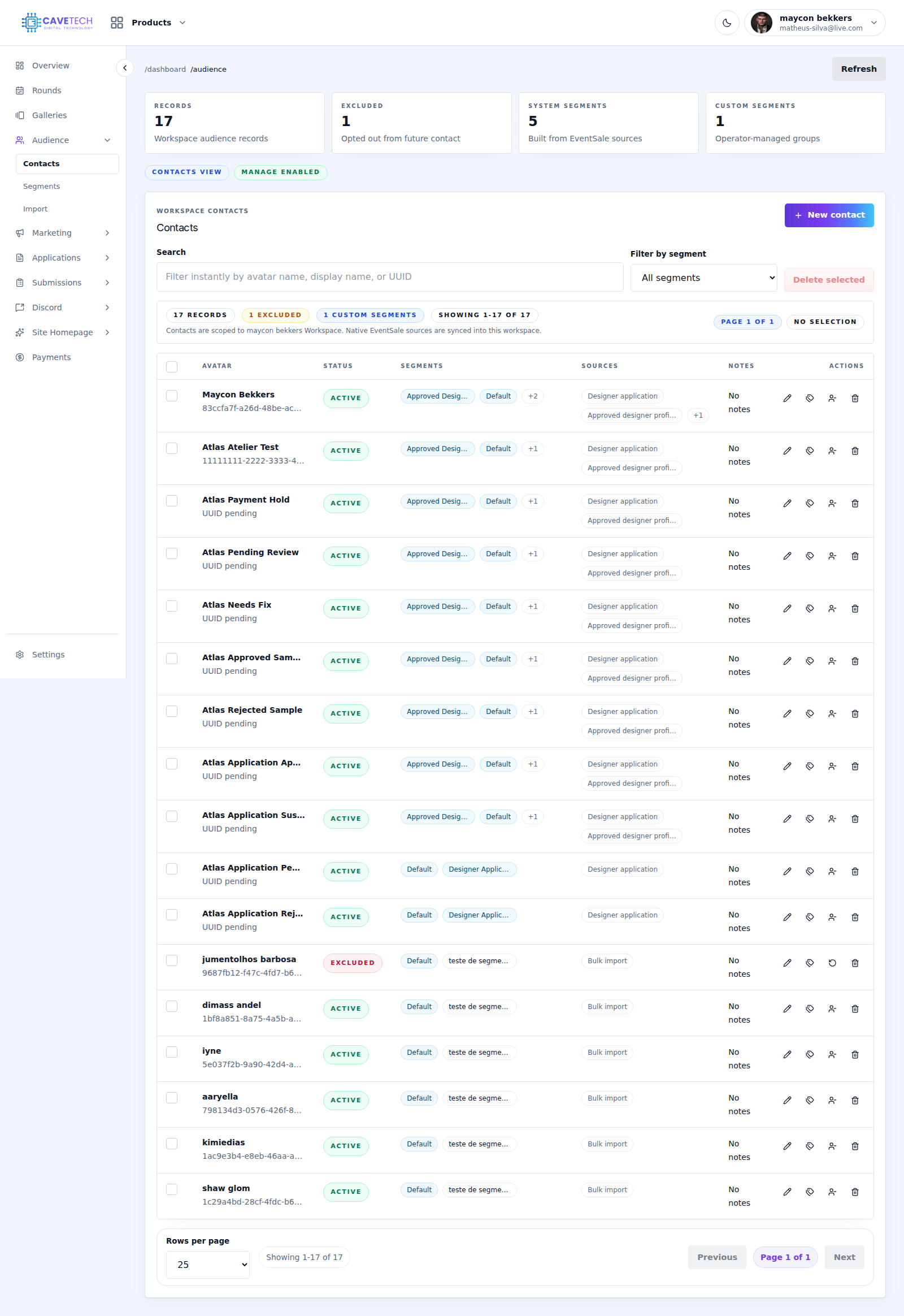
Task: Click the New contact button
Action: [829, 215]
